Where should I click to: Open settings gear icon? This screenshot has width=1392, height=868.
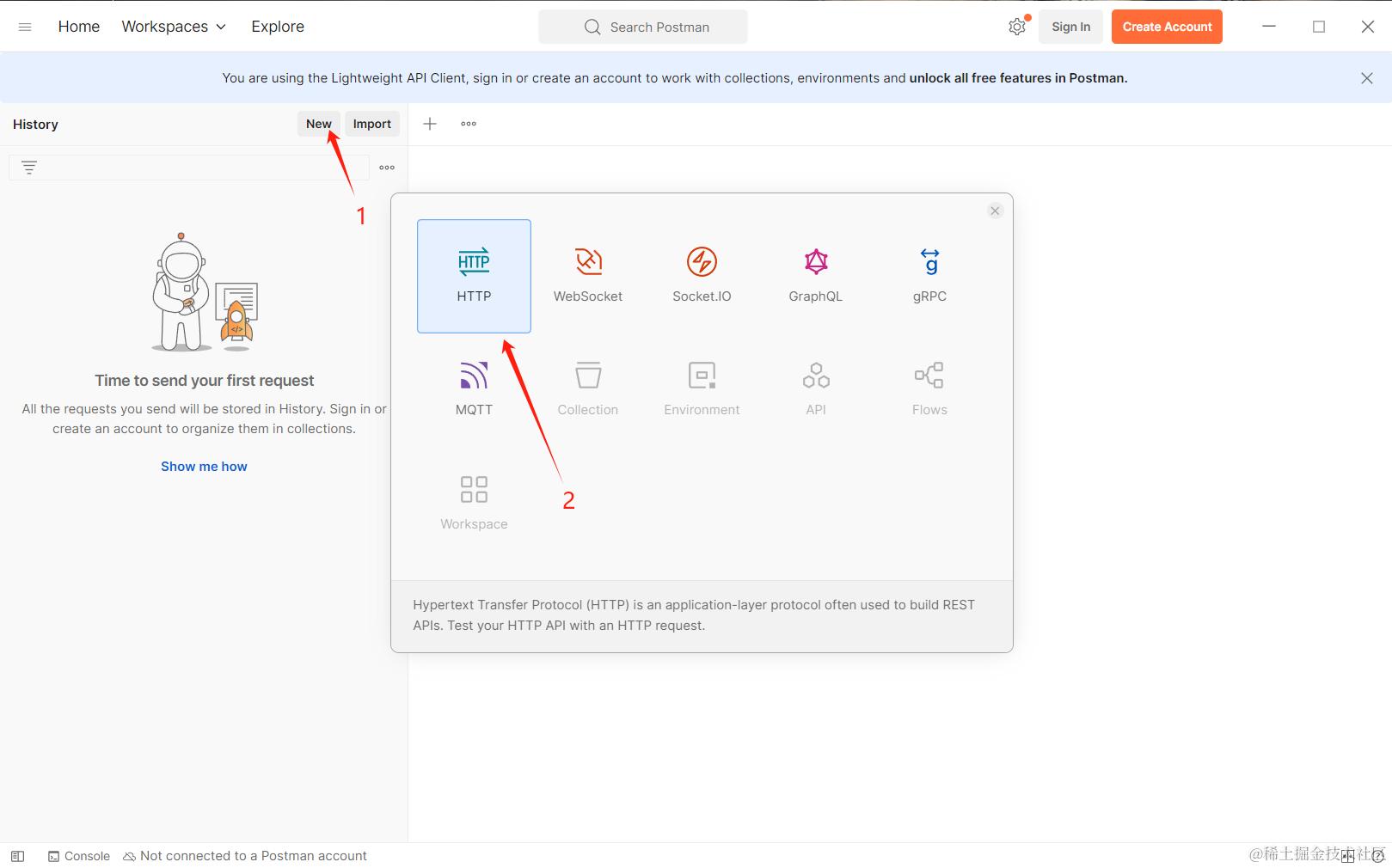(1017, 27)
